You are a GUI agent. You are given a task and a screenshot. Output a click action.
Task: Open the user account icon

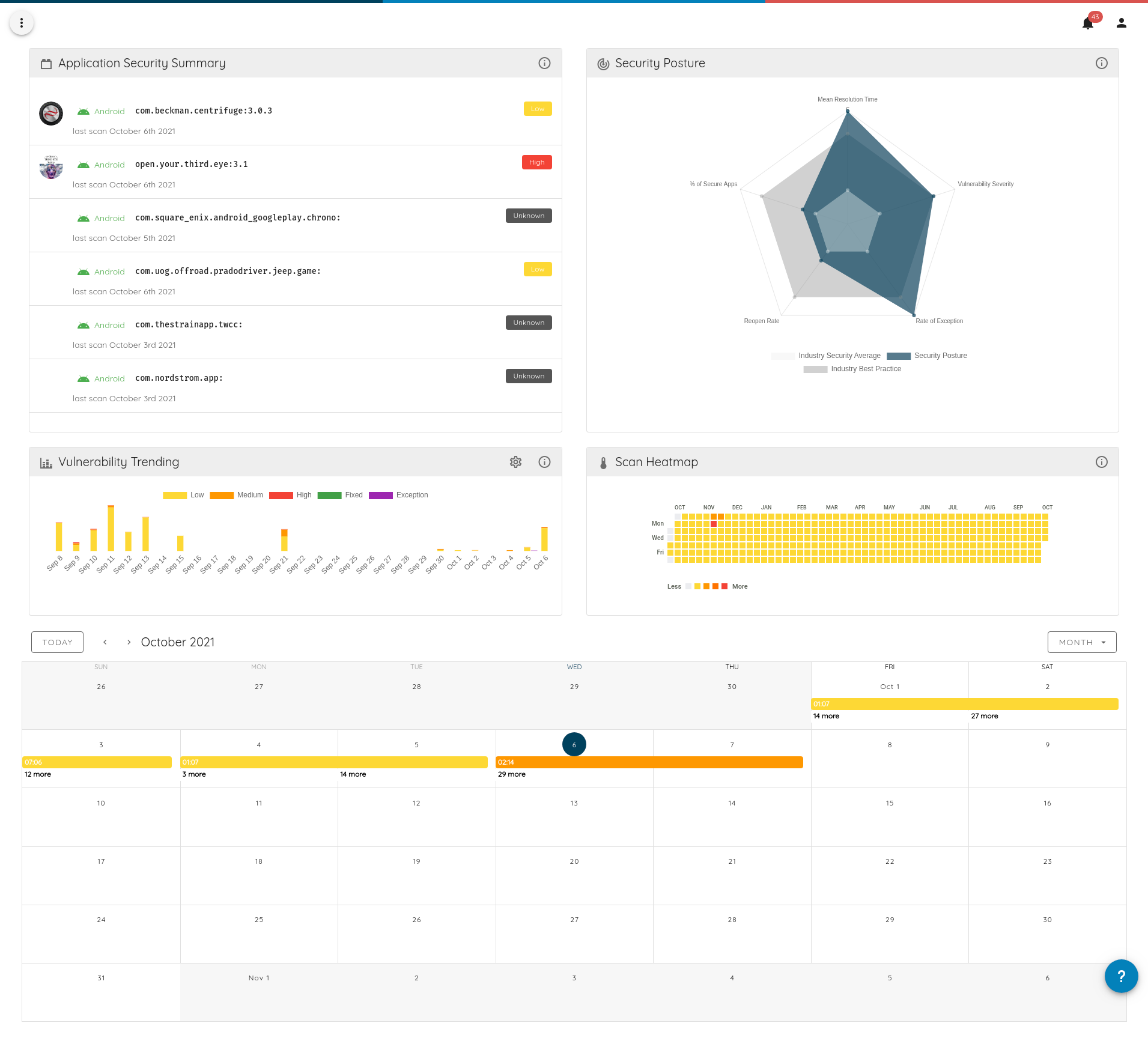point(1121,23)
